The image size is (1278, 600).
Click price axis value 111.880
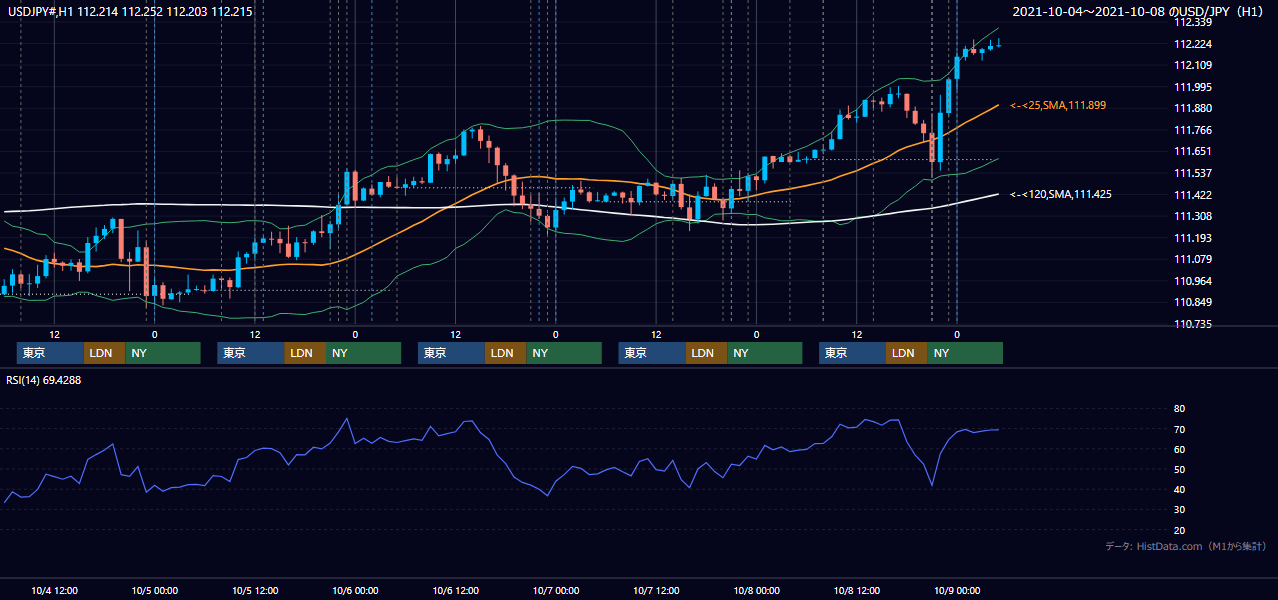coord(1194,108)
